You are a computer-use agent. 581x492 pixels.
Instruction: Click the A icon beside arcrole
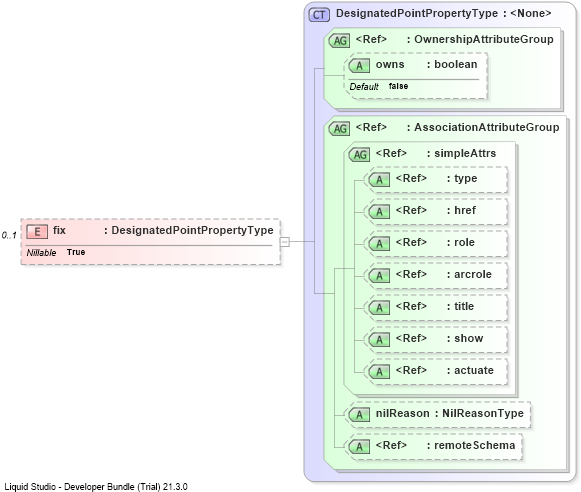[379, 276]
